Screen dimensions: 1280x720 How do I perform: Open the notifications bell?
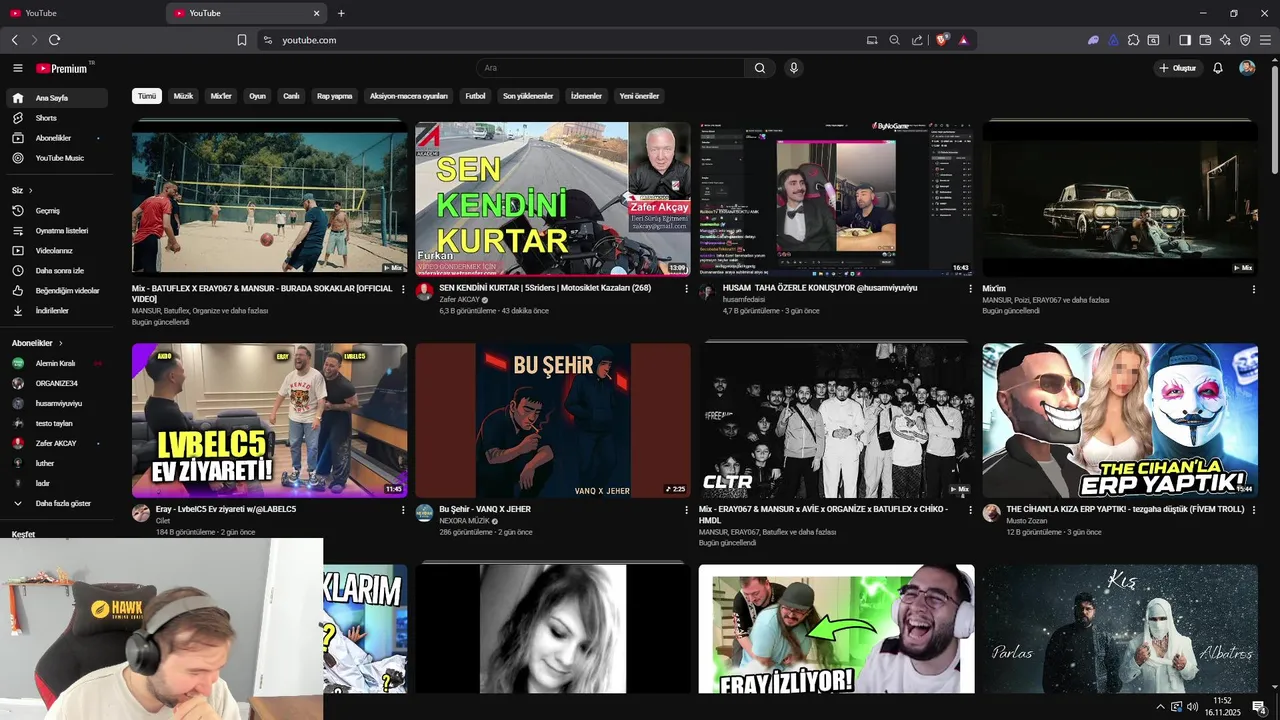tap(1218, 68)
